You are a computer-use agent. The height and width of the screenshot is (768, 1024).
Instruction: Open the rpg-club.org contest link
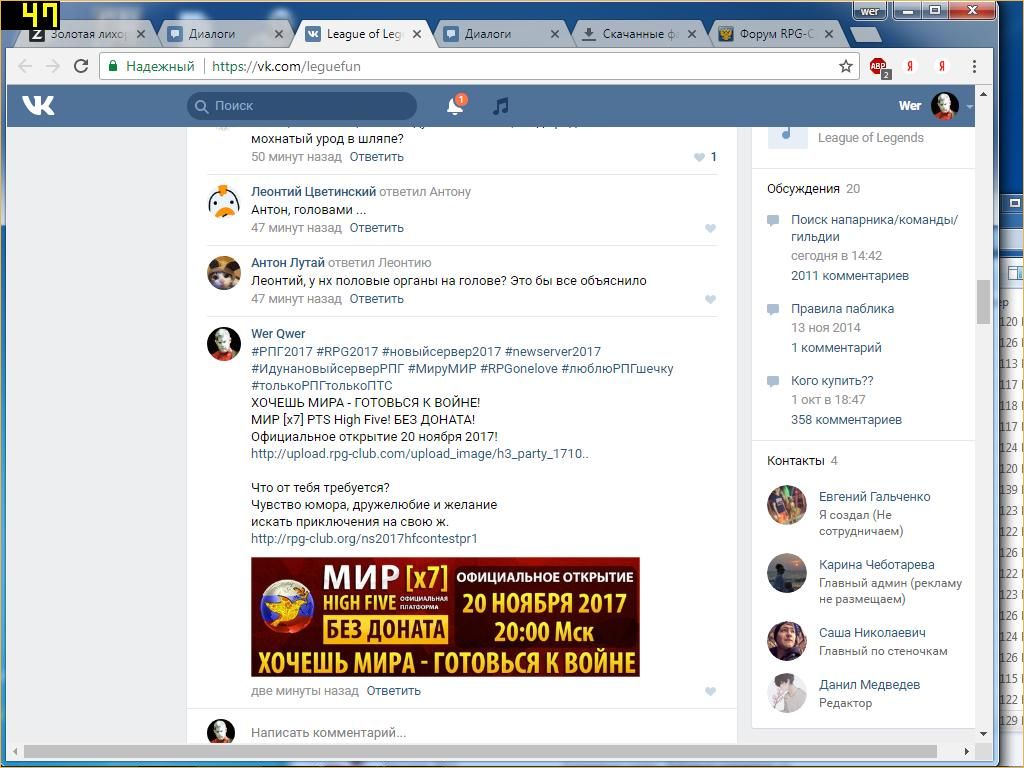pyautogui.click(x=364, y=539)
